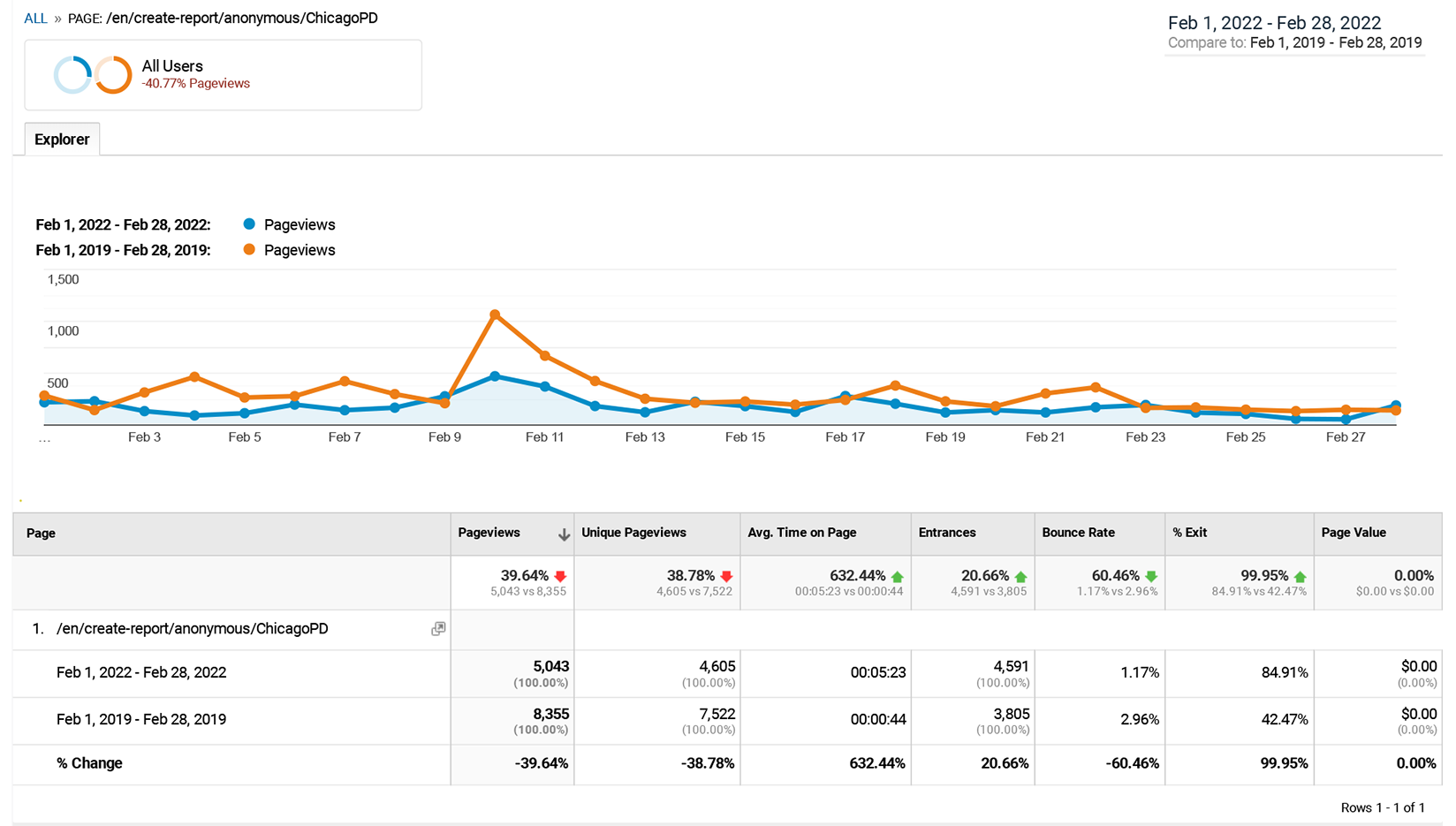Image resolution: width=1456 pixels, height=826 pixels.
Task: Click the orange segment donut icon
Action: pyautogui.click(x=113, y=75)
